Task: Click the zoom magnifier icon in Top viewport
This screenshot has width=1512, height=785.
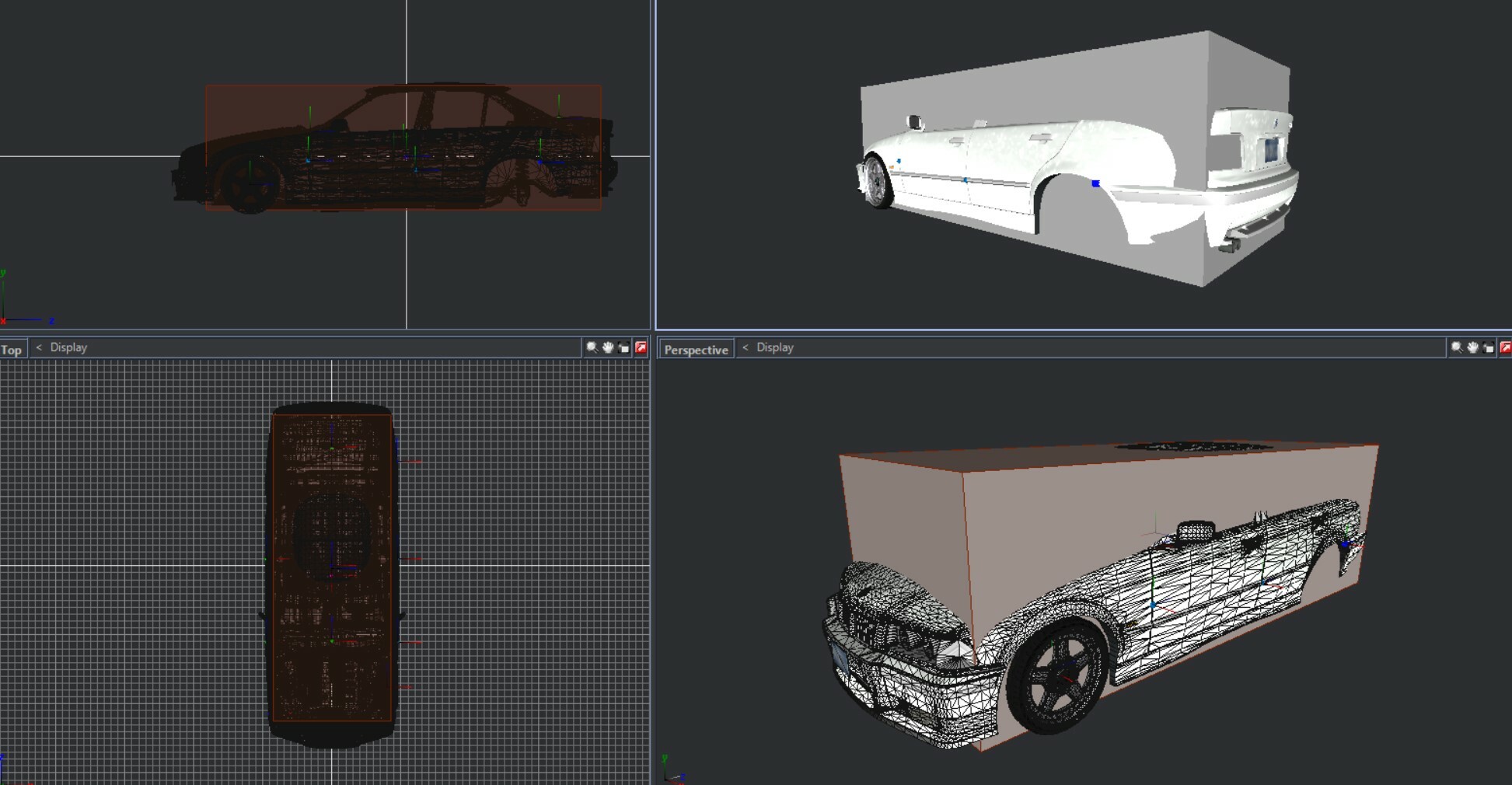Action: point(592,347)
